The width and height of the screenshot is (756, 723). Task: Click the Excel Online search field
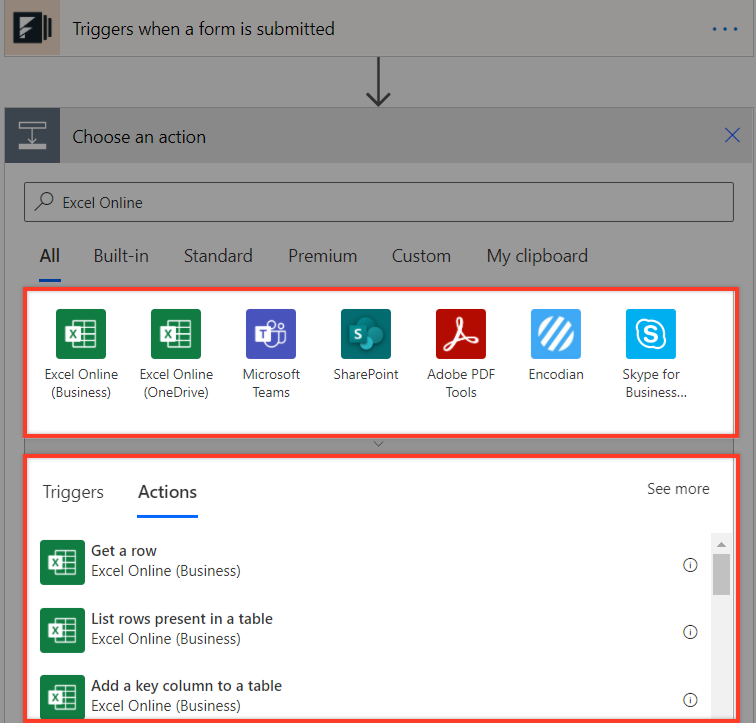(x=378, y=202)
